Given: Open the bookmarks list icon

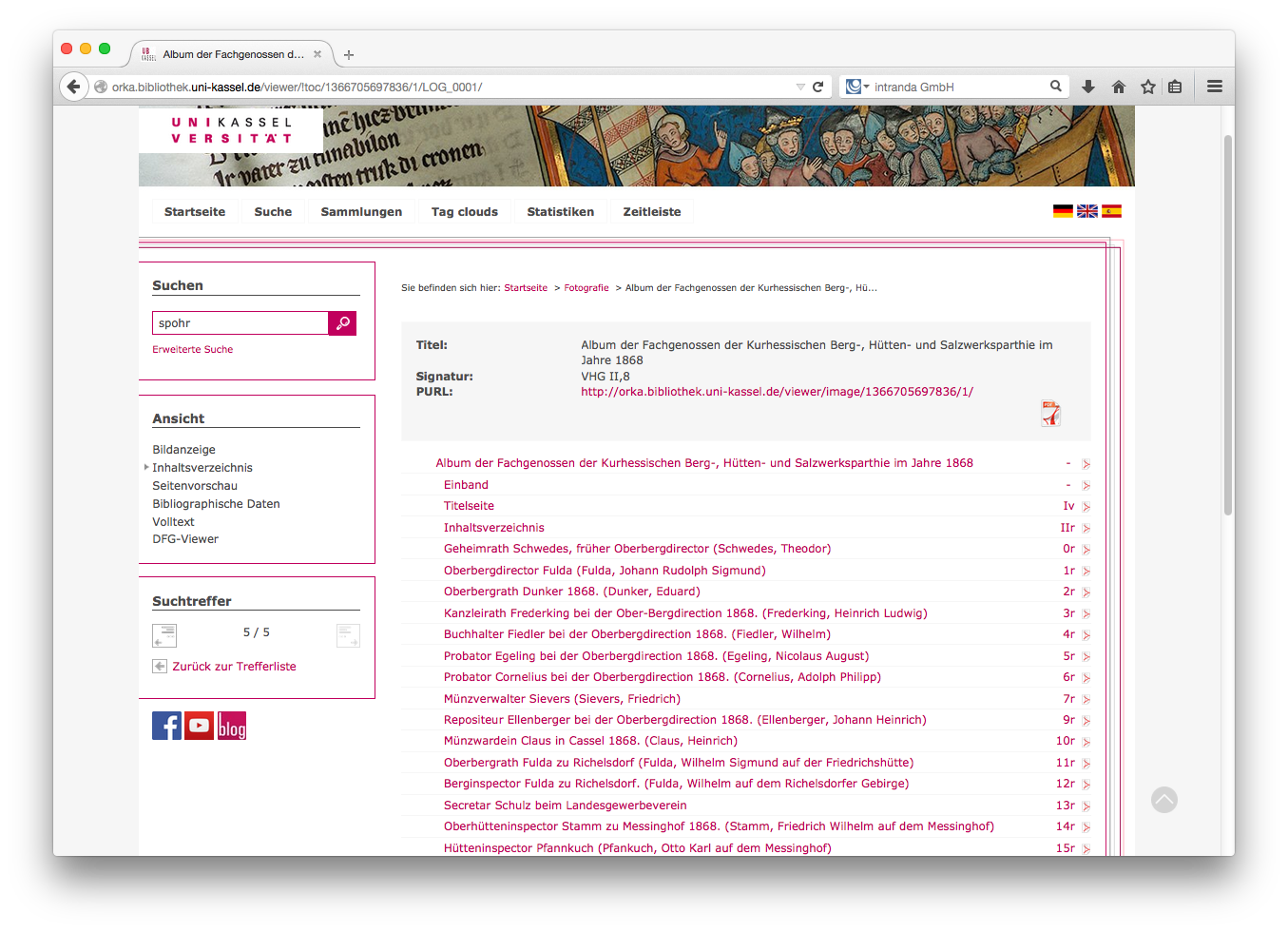Looking at the screenshot, I should point(1175,87).
